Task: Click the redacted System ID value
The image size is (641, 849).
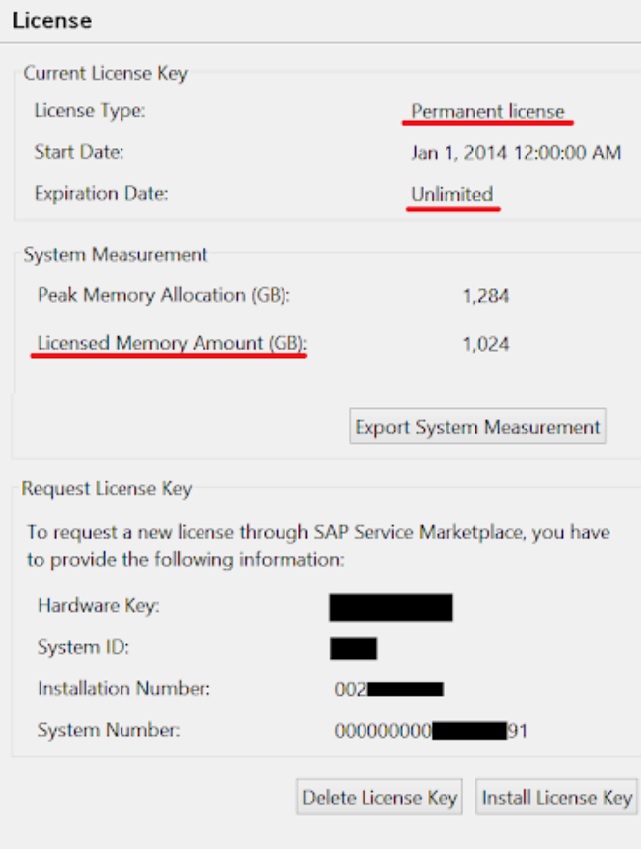Action: 353,648
